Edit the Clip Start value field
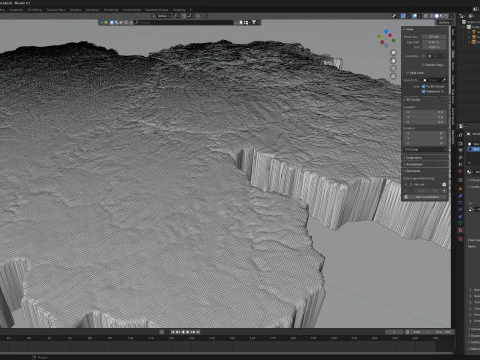The image size is (480, 360). point(434,42)
